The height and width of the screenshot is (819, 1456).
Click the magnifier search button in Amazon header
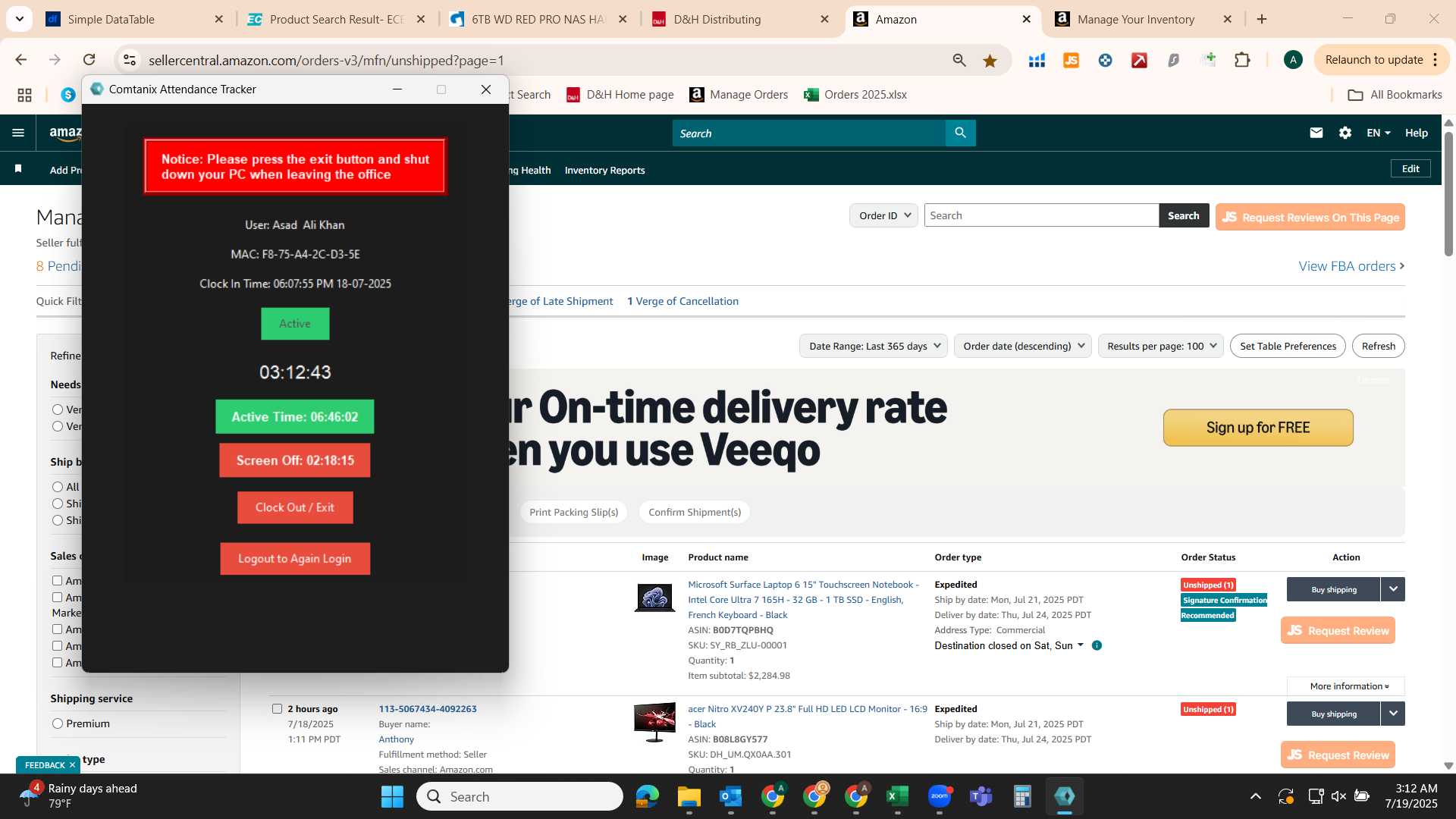coord(961,133)
